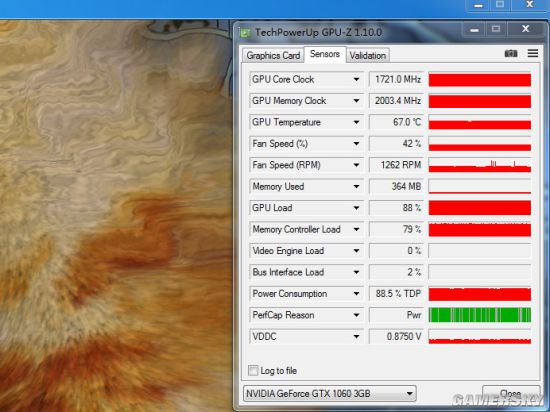This screenshot has height=412, width=550.
Task: Click the VDDC voltage history graph
Action: point(479,337)
